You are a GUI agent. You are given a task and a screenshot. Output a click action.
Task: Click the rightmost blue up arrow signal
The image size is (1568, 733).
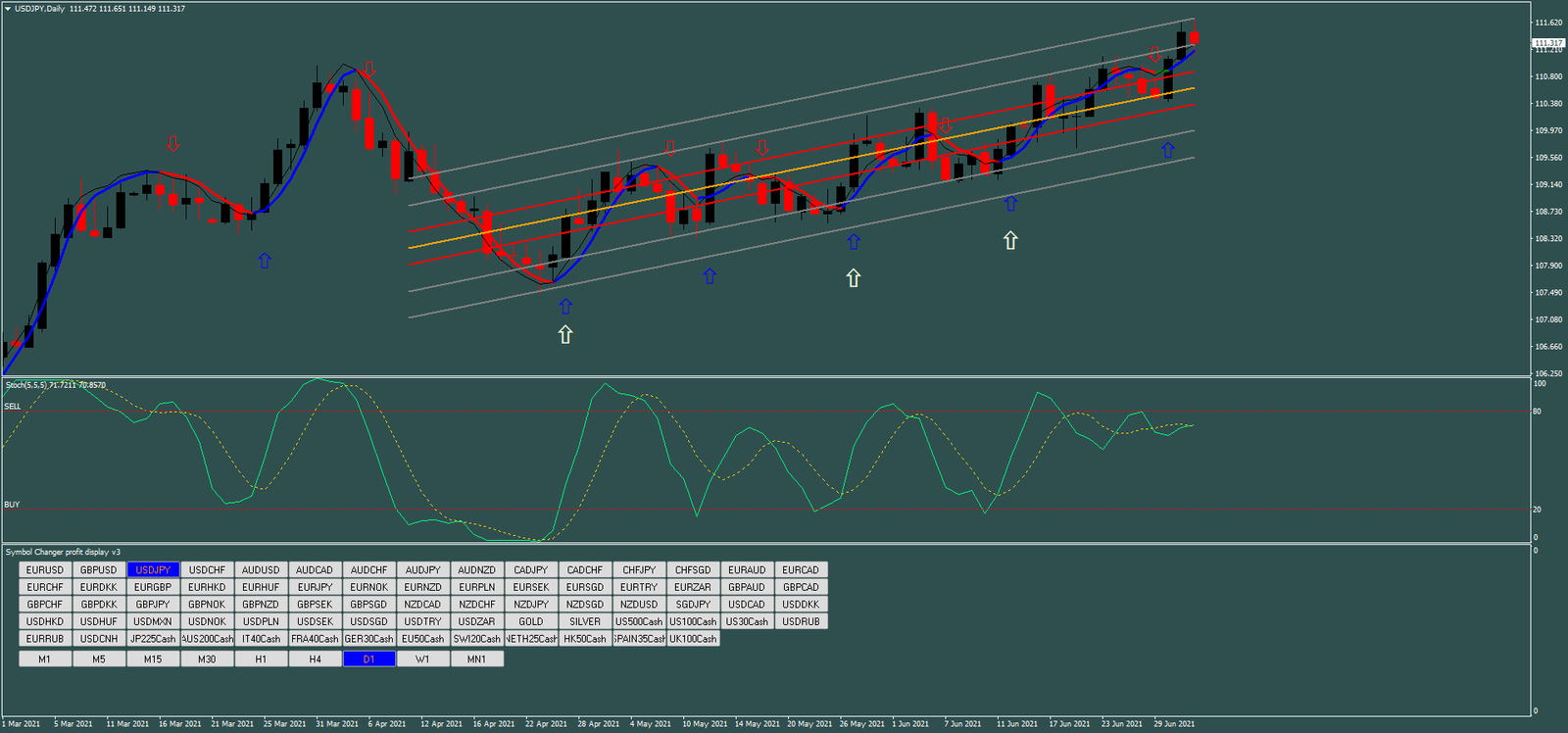point(1167,150)
